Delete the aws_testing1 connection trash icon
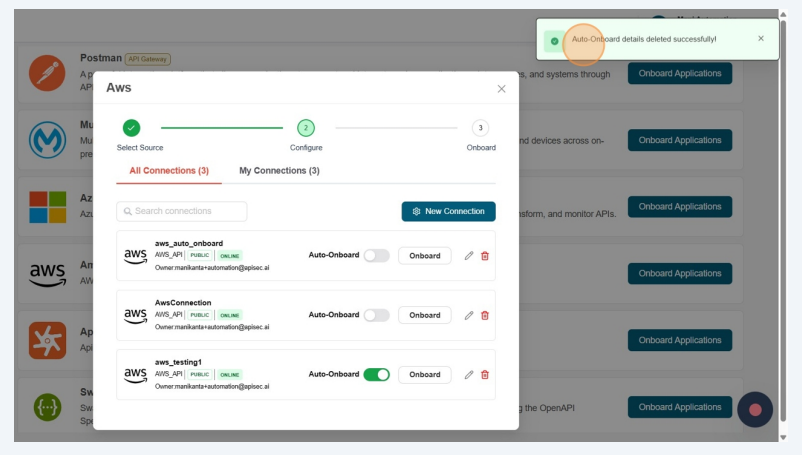 pyautogui.click(x=485, y=375)
